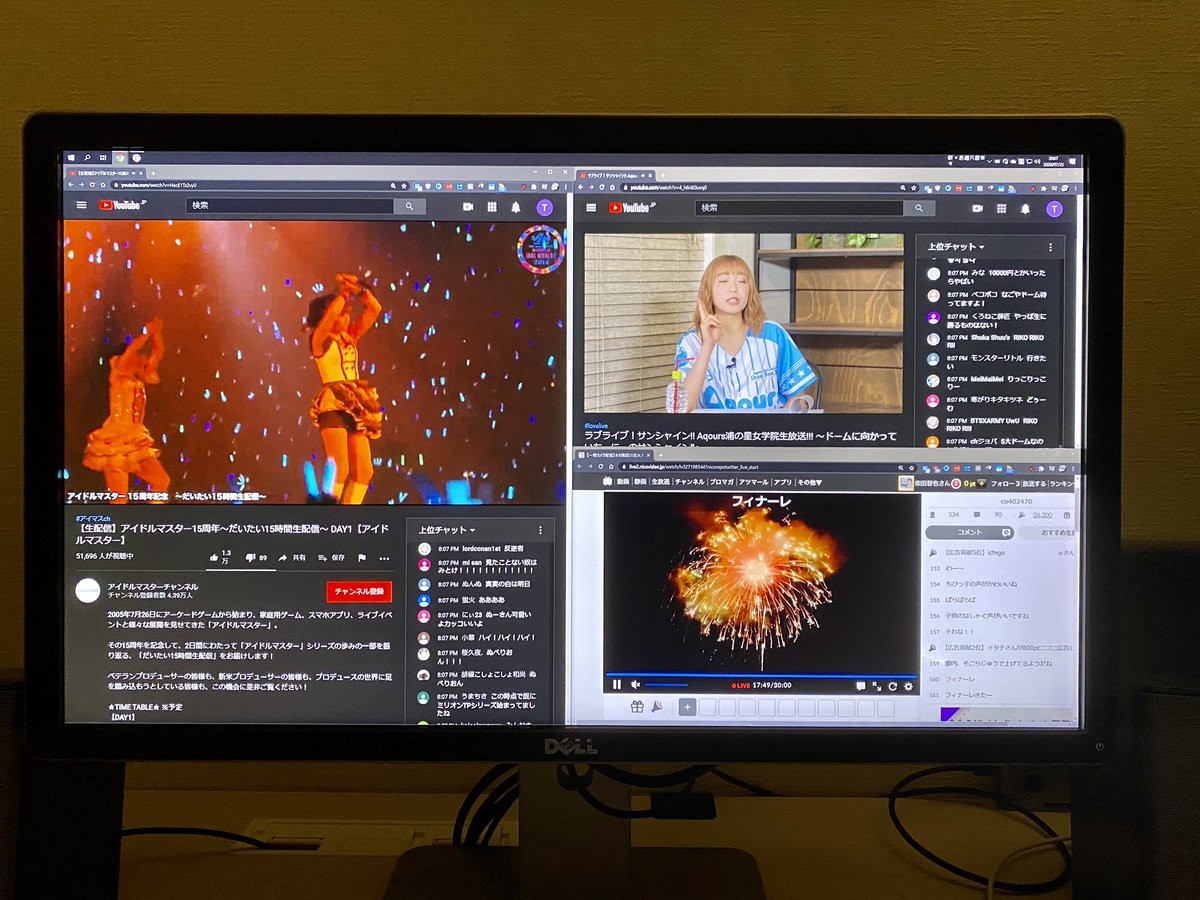Expand 上位チャット dropdown in left window chat
The height and width of the screenshot is (900, 1200).
click(x=447, y=530)
